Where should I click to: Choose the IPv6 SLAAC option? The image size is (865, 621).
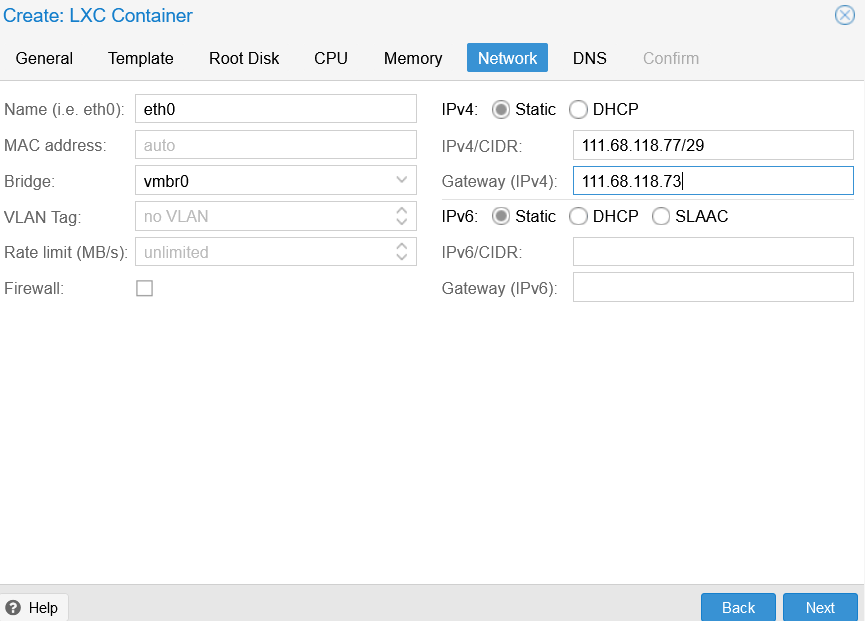661,216
